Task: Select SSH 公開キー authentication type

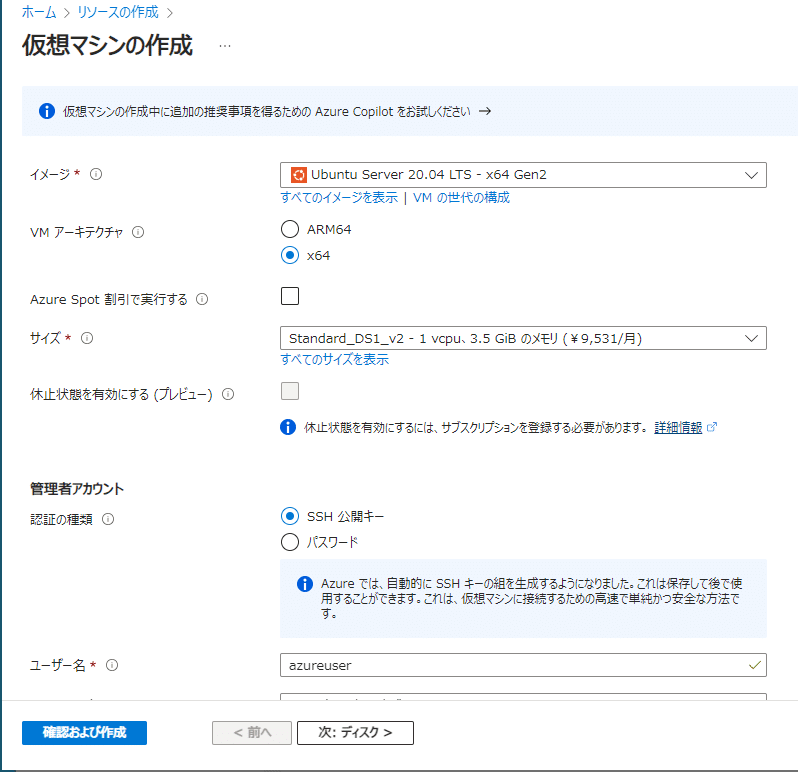Action: (x=290, y=516)
